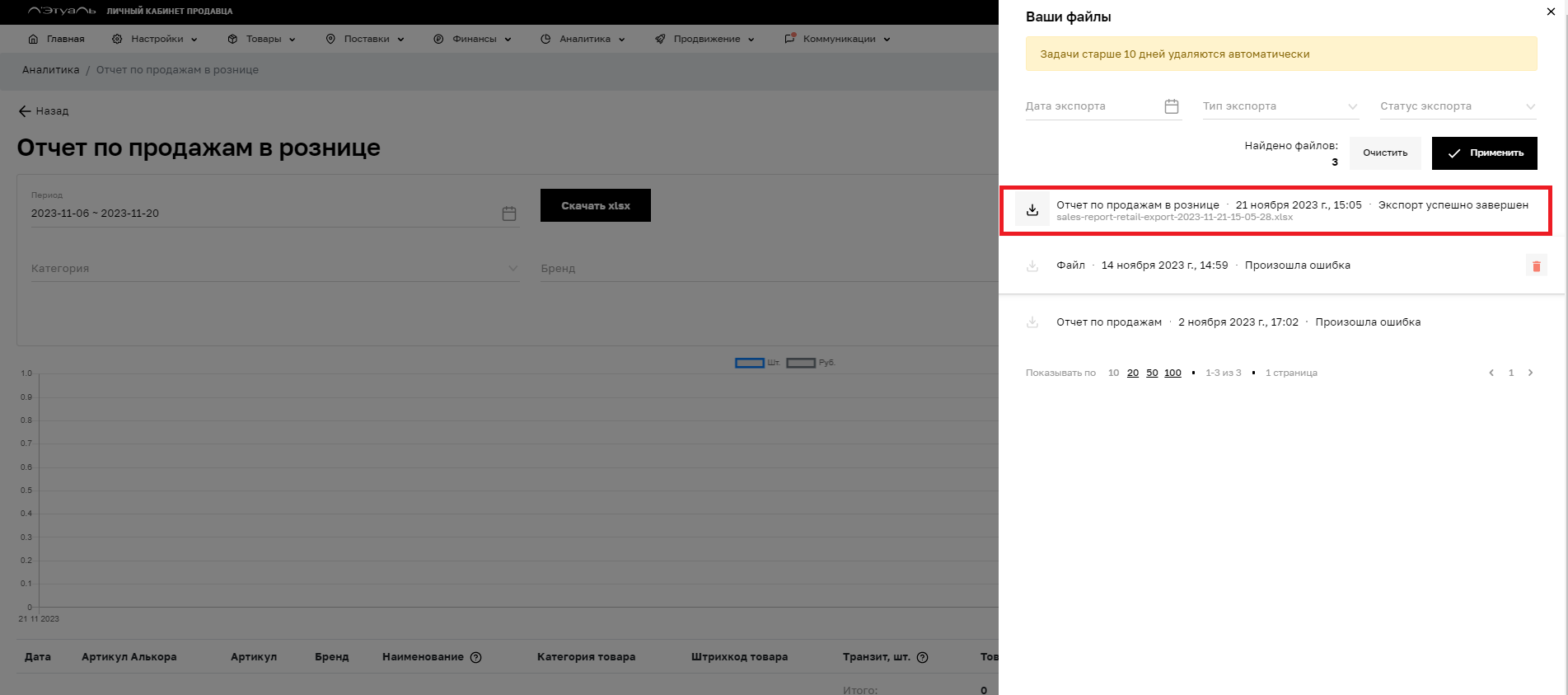The width and height of the screenshot is (1568, 695).
Task: Click the 'Скачать xlsx' button
Action: pyautogui.click(x=596, y=205)
